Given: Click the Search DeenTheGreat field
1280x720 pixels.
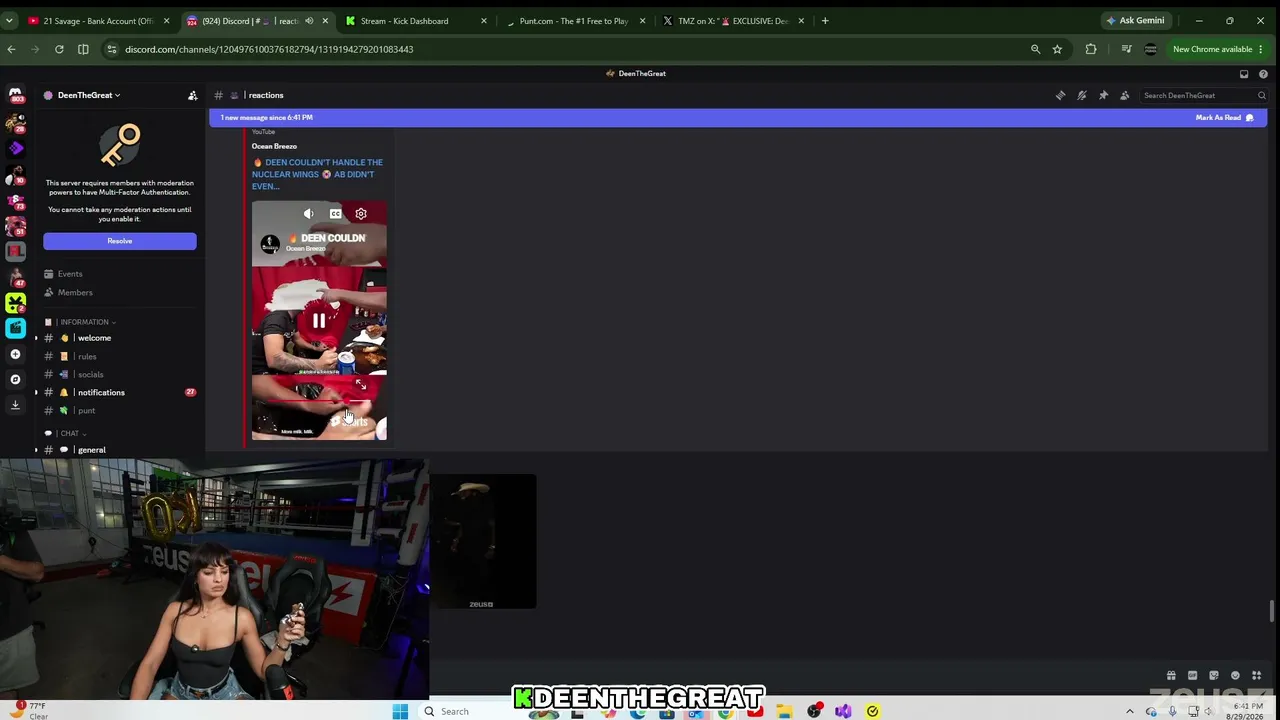Looking at the screenshot, I should pos(1204,95).
